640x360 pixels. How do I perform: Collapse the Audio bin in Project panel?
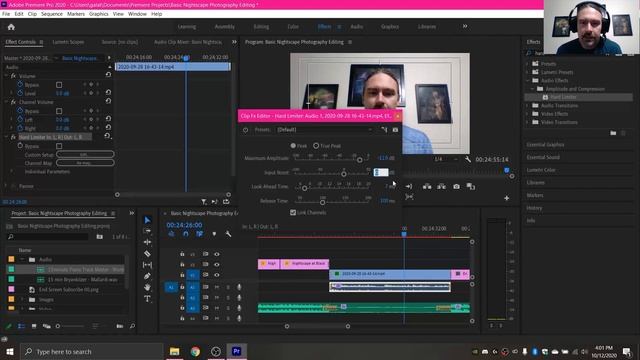(22, 260)
